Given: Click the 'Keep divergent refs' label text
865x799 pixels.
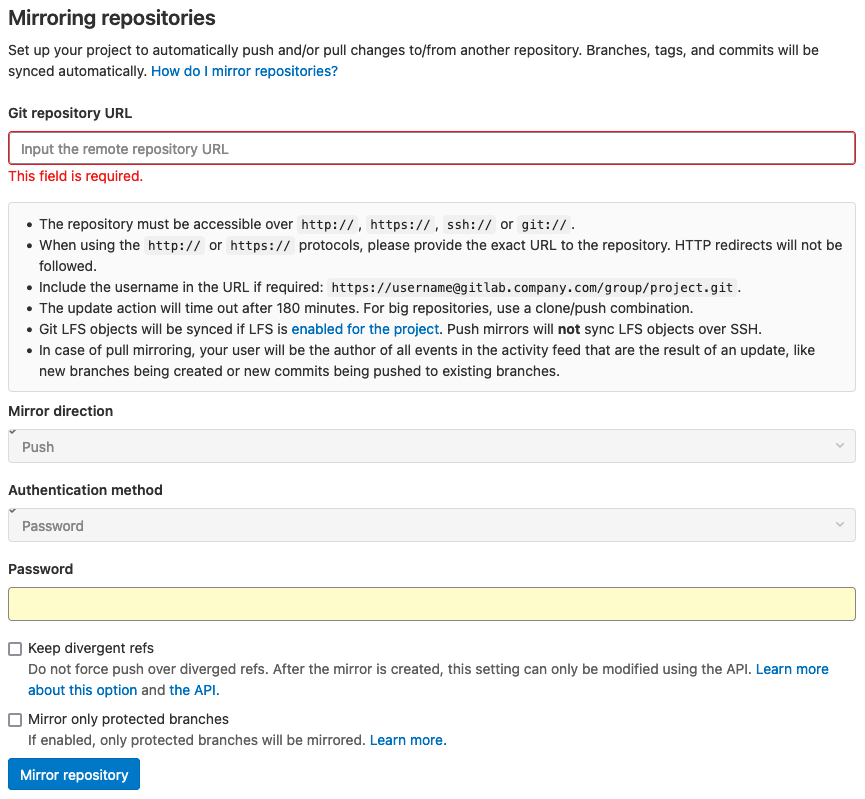Looking at the screenshot, I should click(x=91, y=648).
